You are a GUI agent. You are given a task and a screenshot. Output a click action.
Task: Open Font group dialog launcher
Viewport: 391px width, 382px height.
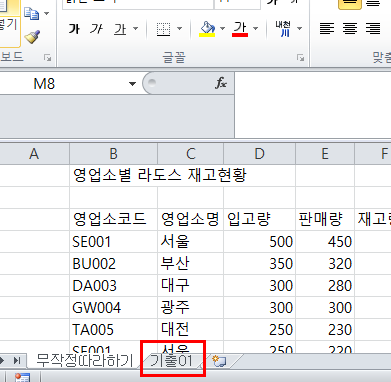[300, 58]
